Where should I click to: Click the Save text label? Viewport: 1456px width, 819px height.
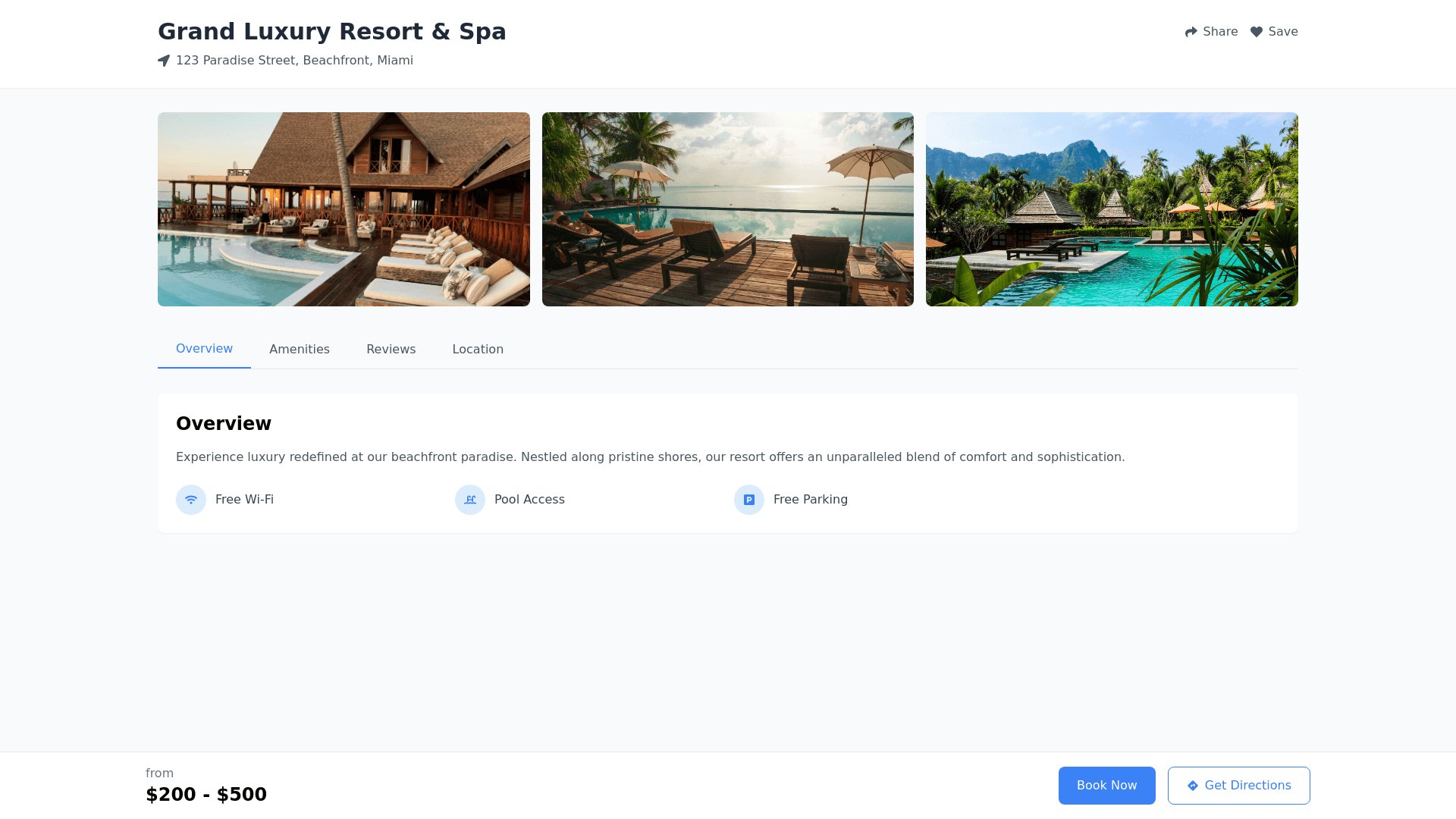point(1283,32)
